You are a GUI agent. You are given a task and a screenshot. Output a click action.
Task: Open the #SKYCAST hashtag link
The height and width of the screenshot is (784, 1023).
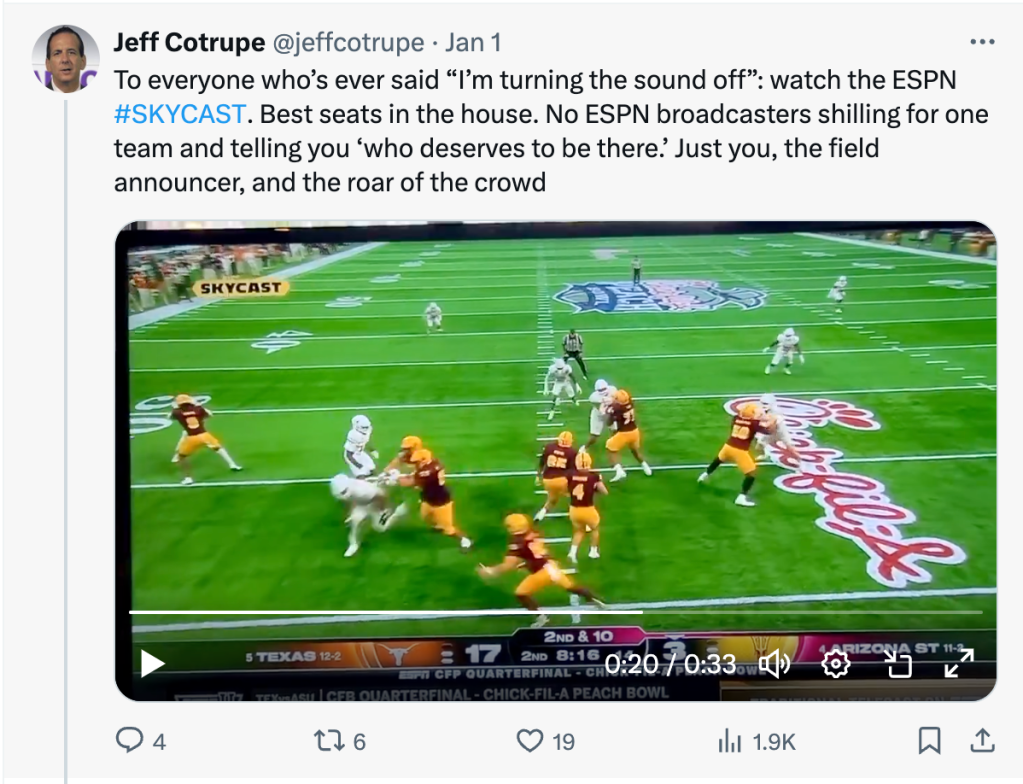pyautogui.click(x=180, y=114)
